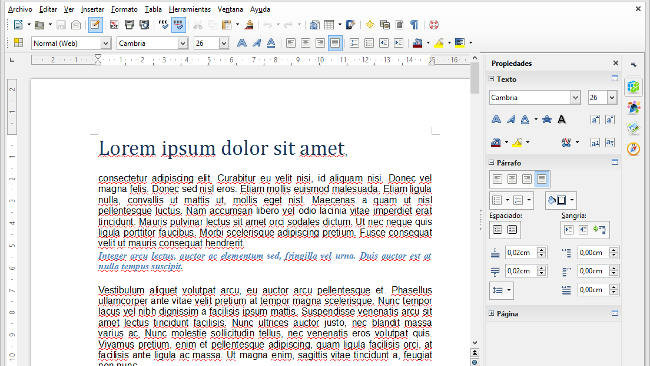Send the document by e-mail
Screen dimensions: 650x366
[76, 25]
